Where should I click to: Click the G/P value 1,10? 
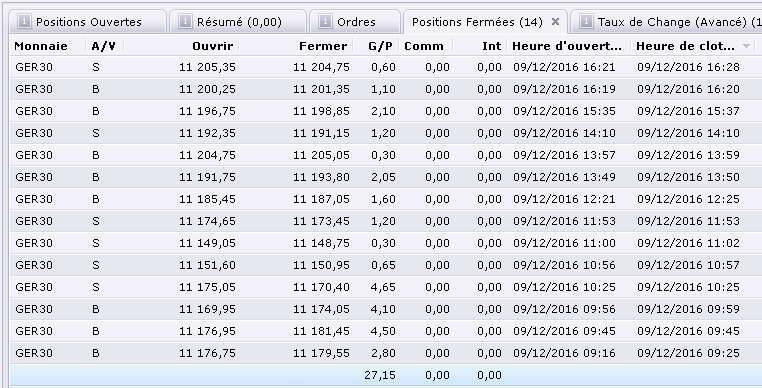tap(383, 89)
